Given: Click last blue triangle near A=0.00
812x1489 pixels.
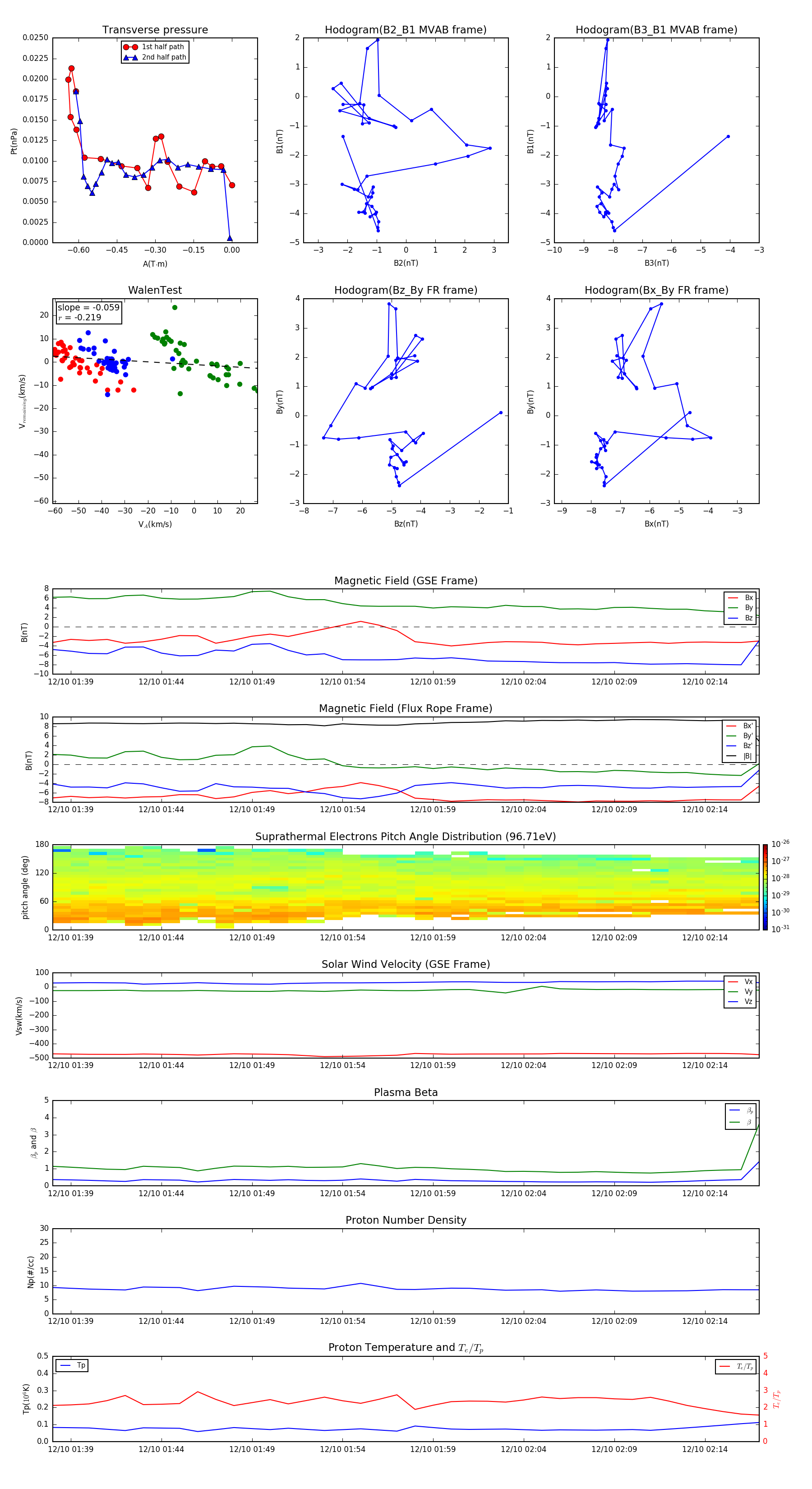Looking at the screenshot, I should coord(230,238).
